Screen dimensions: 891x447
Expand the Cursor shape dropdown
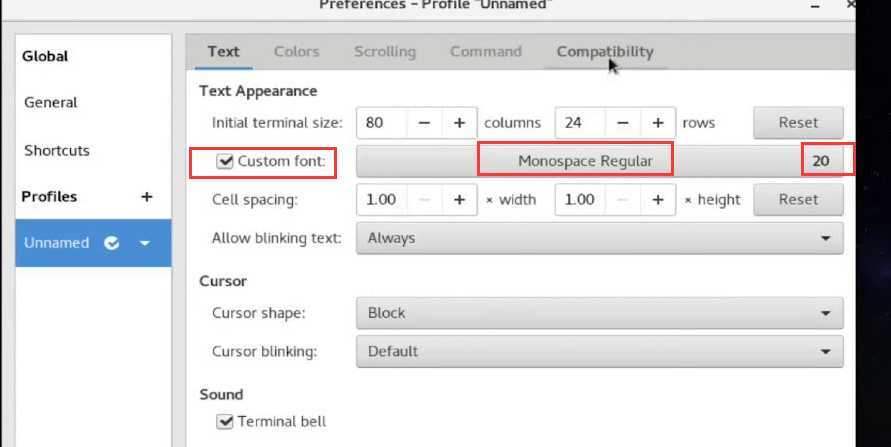pyautogui.click(x=599, y=313)
